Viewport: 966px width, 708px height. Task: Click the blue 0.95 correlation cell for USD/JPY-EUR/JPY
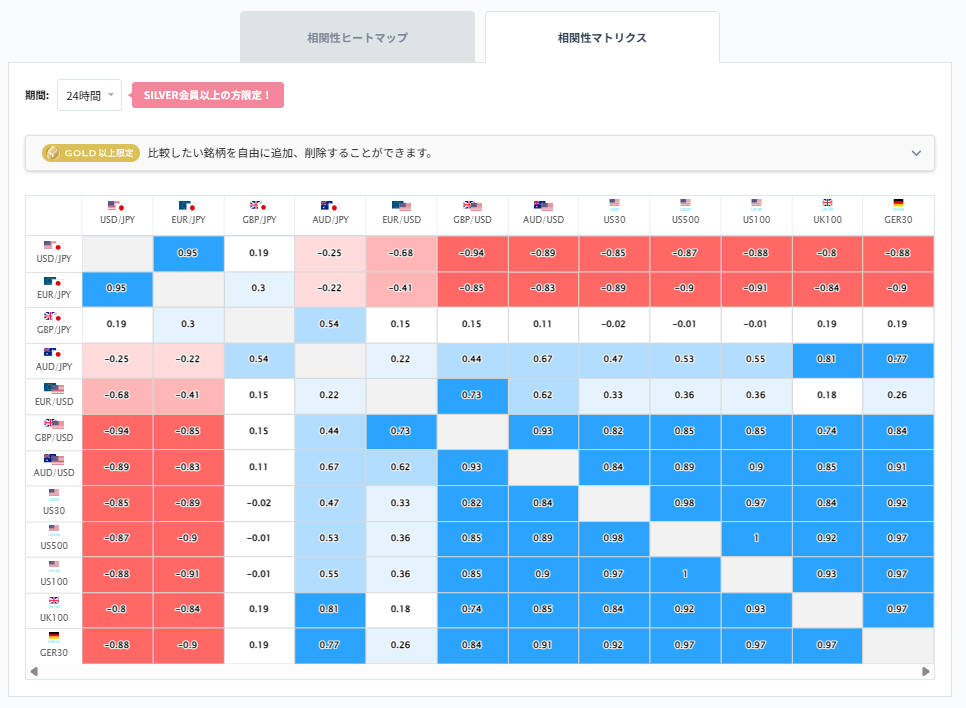(188, 254)
